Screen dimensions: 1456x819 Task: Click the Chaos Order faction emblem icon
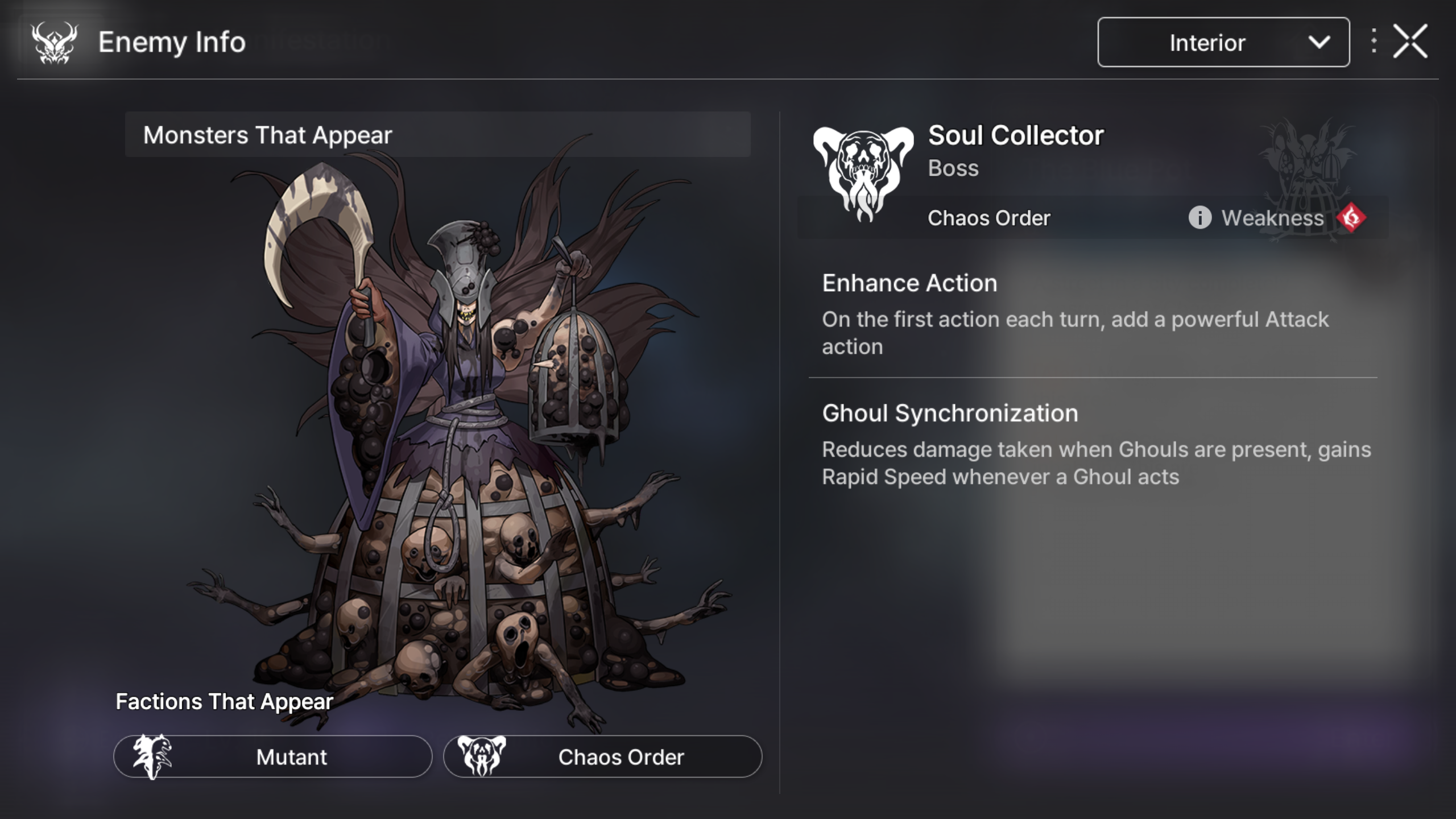[x=482, y=756]
